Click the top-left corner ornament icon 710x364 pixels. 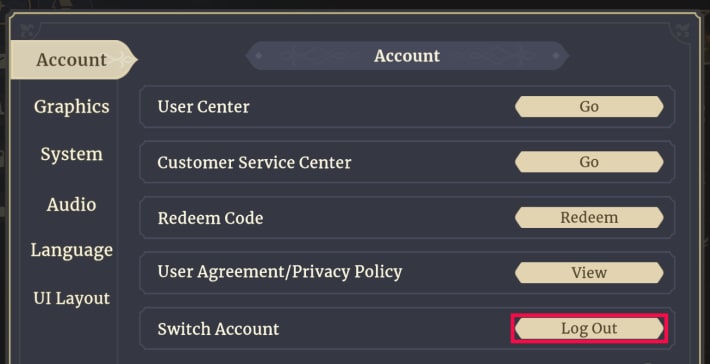coord(28,31)
